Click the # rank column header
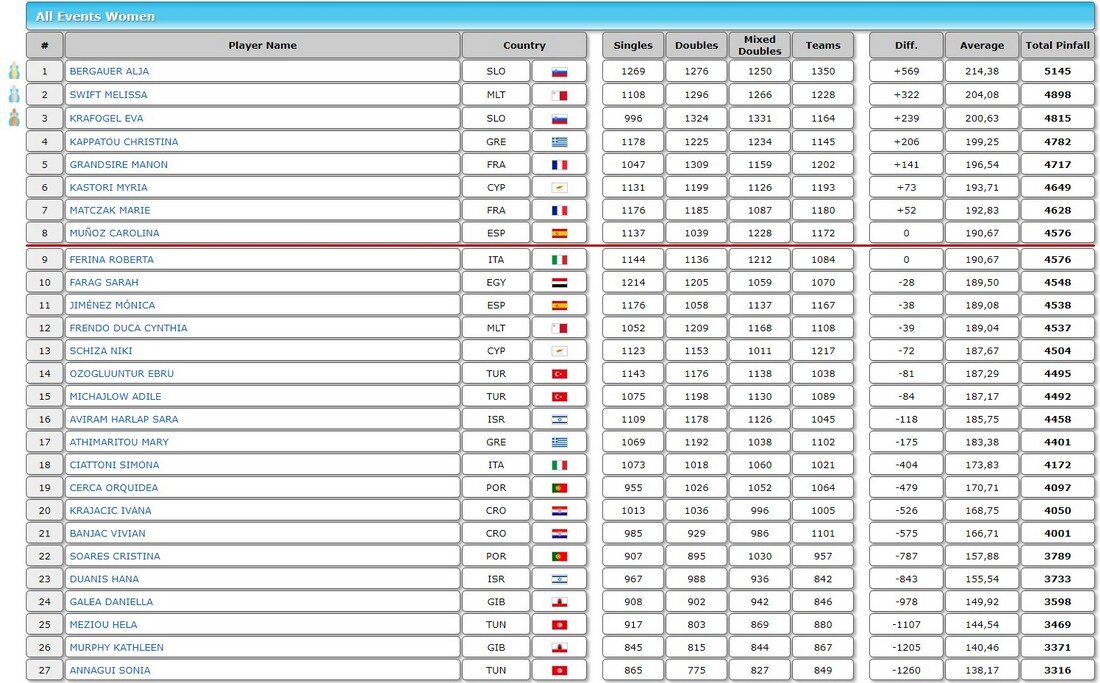The image size is (1100, 683). point(45,45)
